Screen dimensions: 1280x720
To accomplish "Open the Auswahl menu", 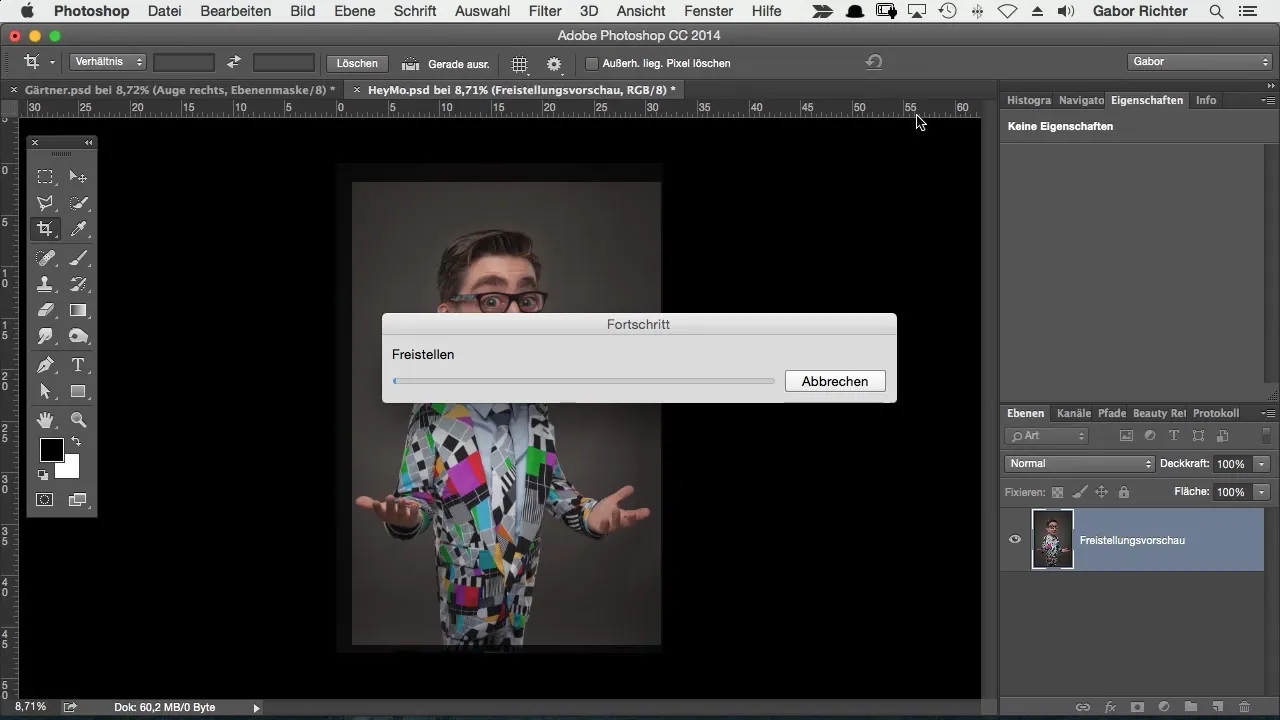I will [x=482, y=11].
